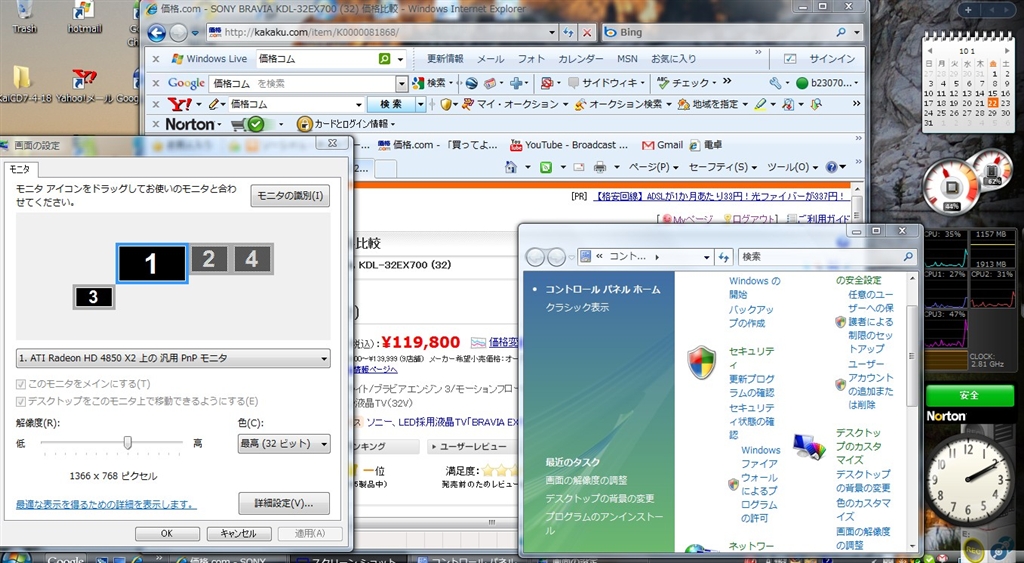Click the IE RSS feeds icon
The width and height of the screenshot is (1024, 563).
(546, 167)
